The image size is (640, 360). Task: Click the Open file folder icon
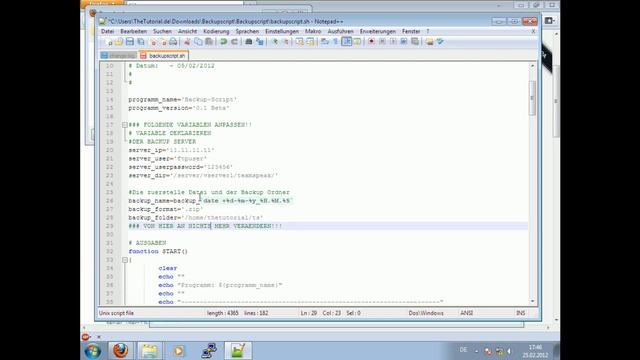tap(119, 42)
